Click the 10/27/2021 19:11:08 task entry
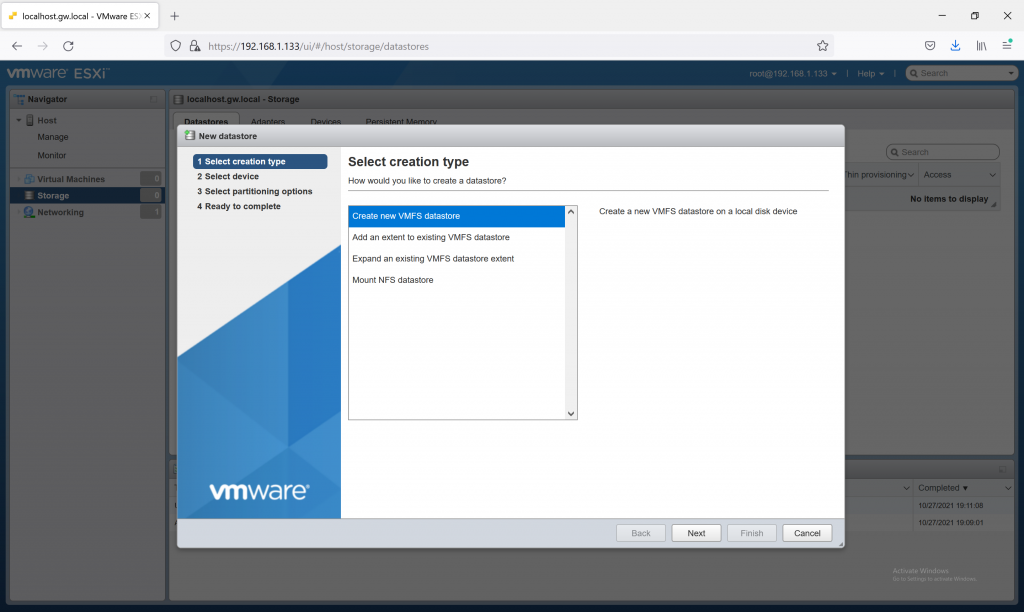1024x612 pixels. click(x=950, y=506)
